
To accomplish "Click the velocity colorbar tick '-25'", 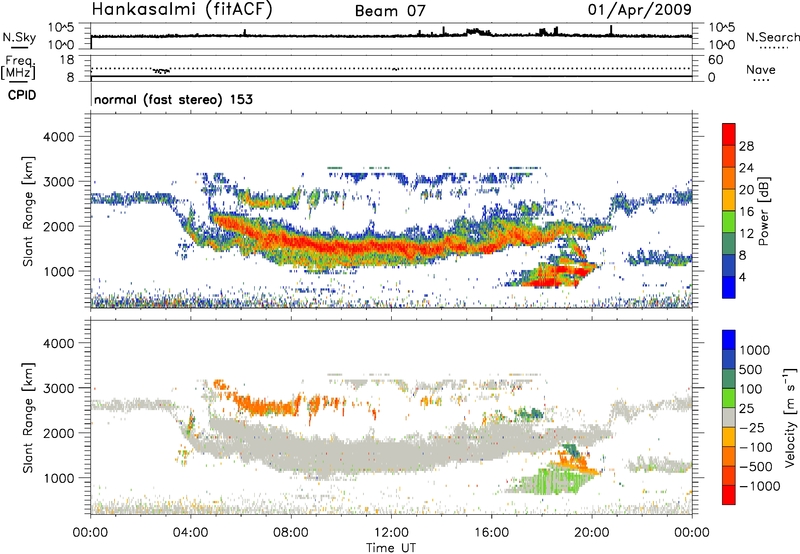I will [752, 427].
